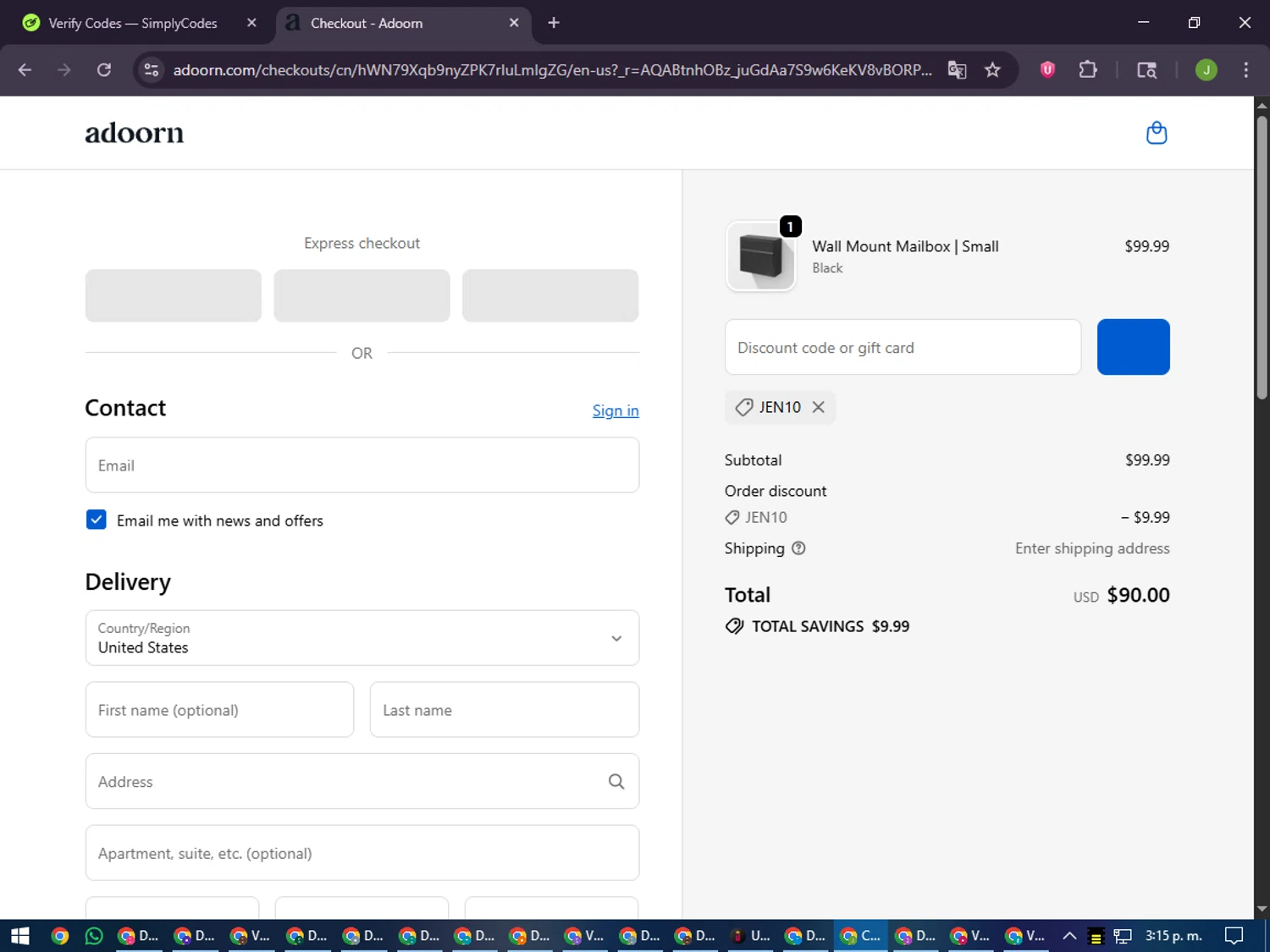Screen dimensions: 1270x952
Task: Expand the Country/Region dropdown
Action: [616, 638]
